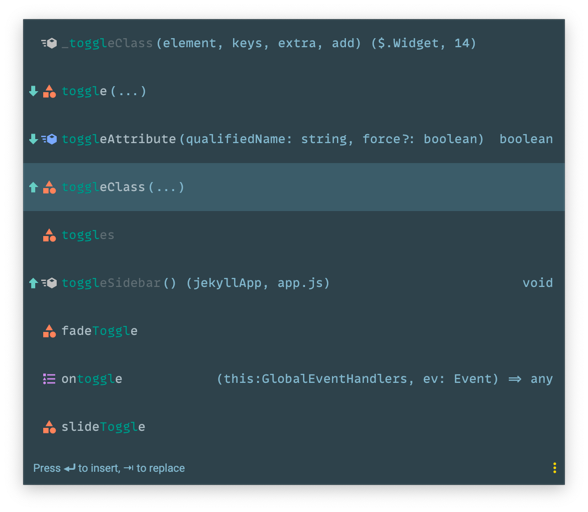588x512 pixels.
Task: Click the orange shapes icon beside toggle(...)
Action: coord(49,91)
